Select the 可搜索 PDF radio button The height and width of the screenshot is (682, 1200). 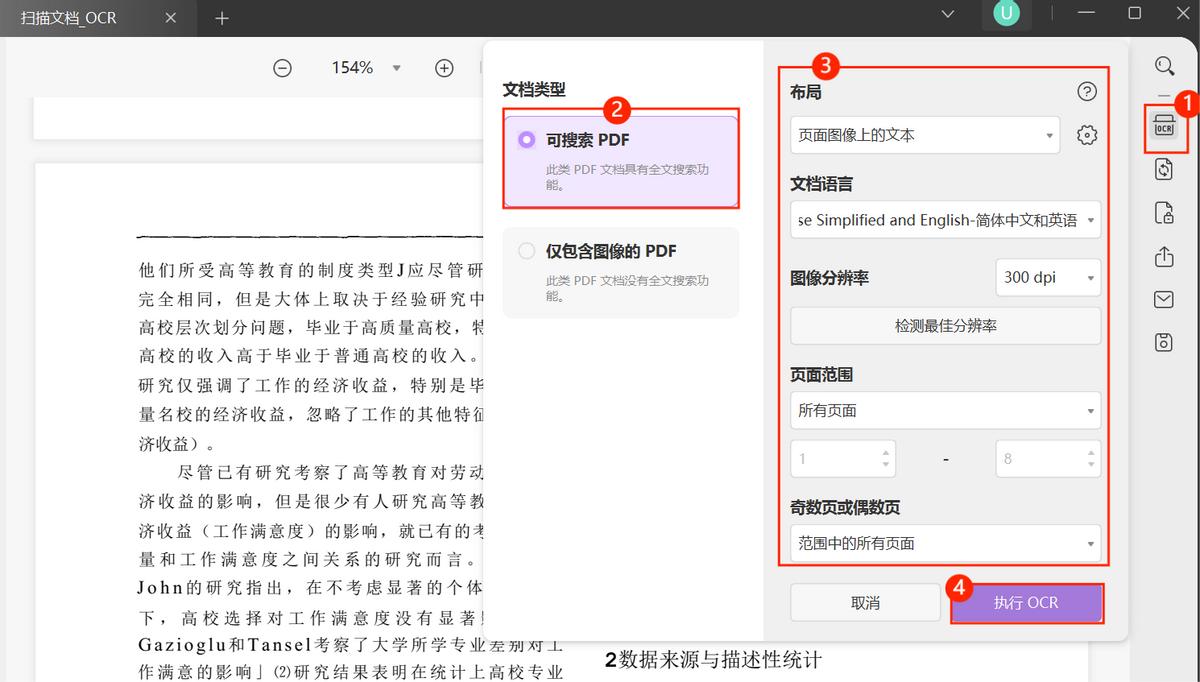pyautogui.click(x=527, y=140)
